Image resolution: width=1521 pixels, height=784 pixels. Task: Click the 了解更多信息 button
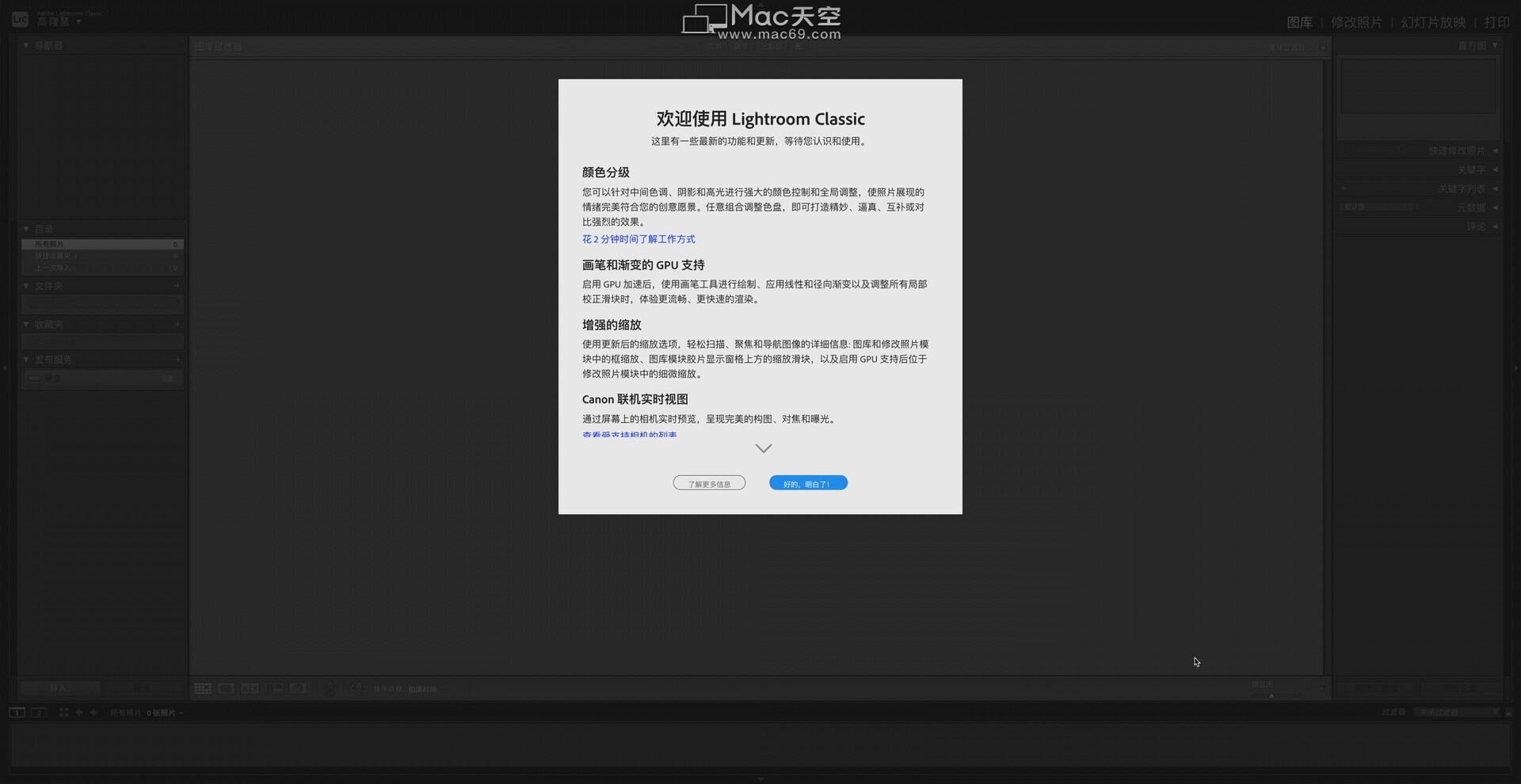tap(709, 483)
